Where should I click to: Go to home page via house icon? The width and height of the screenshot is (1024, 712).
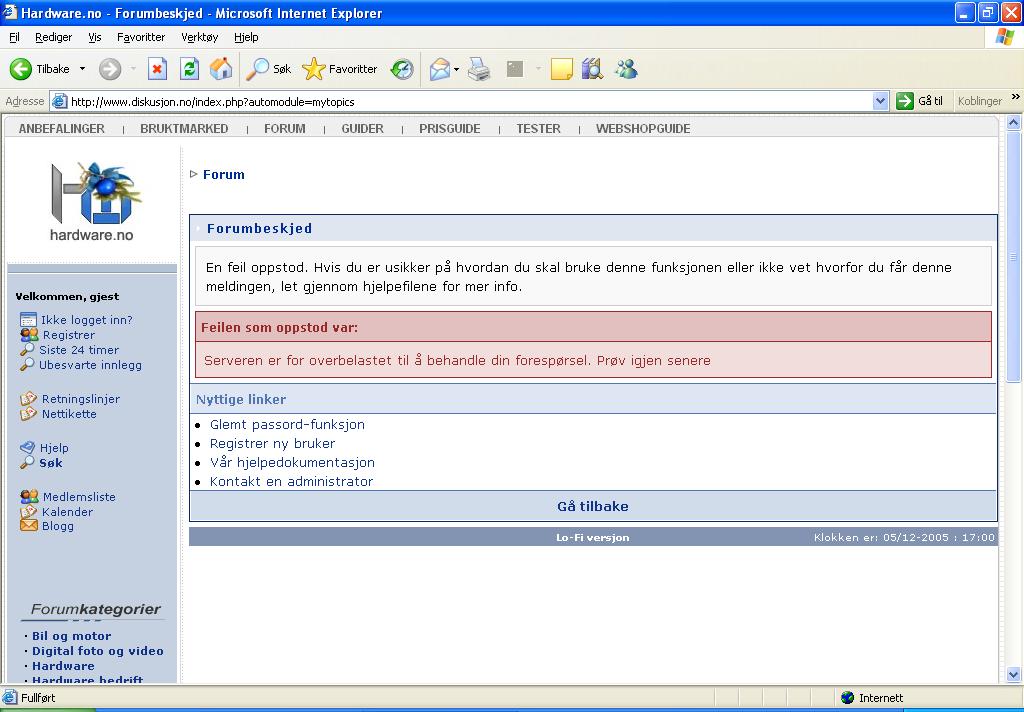click(221, 69)
